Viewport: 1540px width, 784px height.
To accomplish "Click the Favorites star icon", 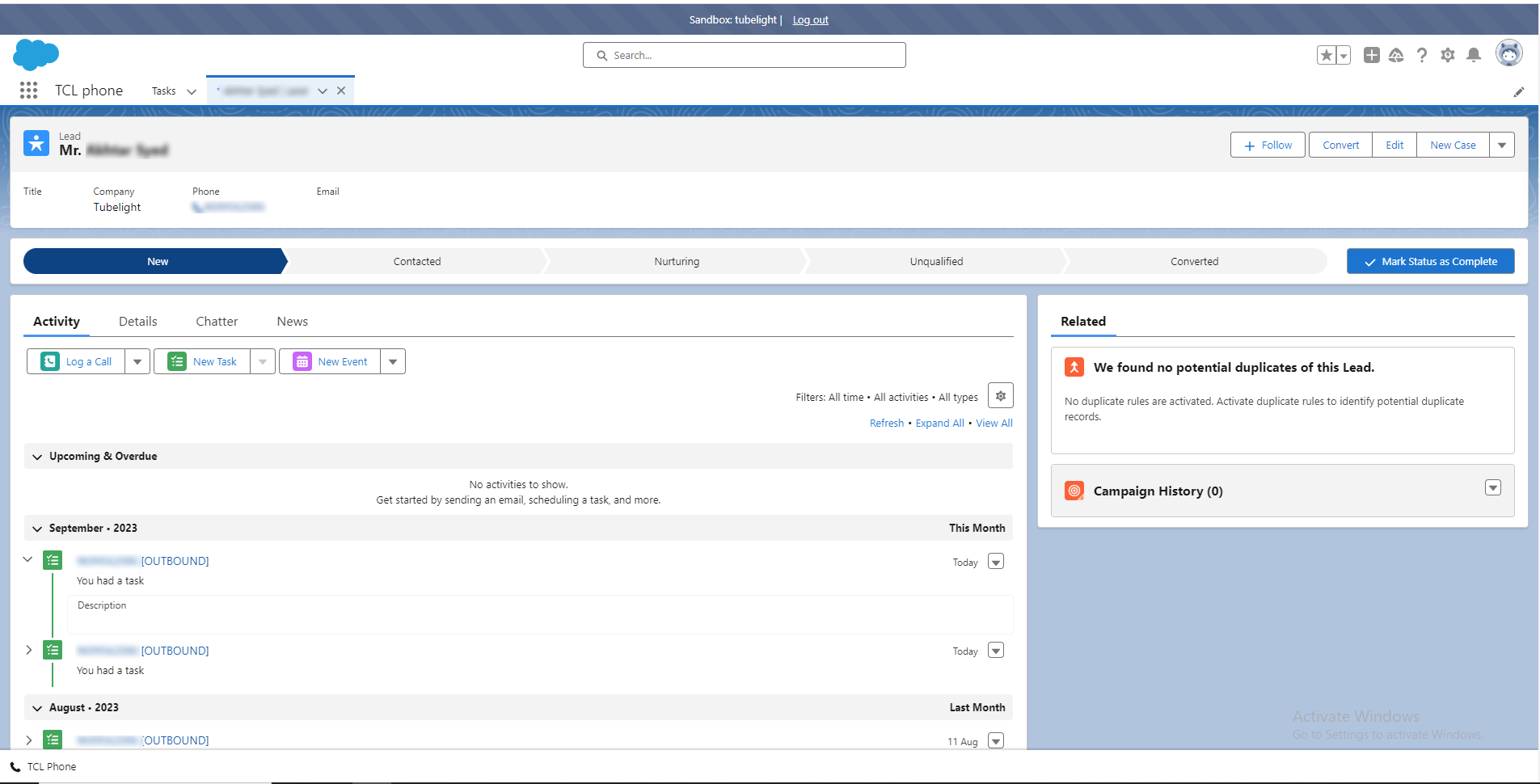I will click(1326, 55).
